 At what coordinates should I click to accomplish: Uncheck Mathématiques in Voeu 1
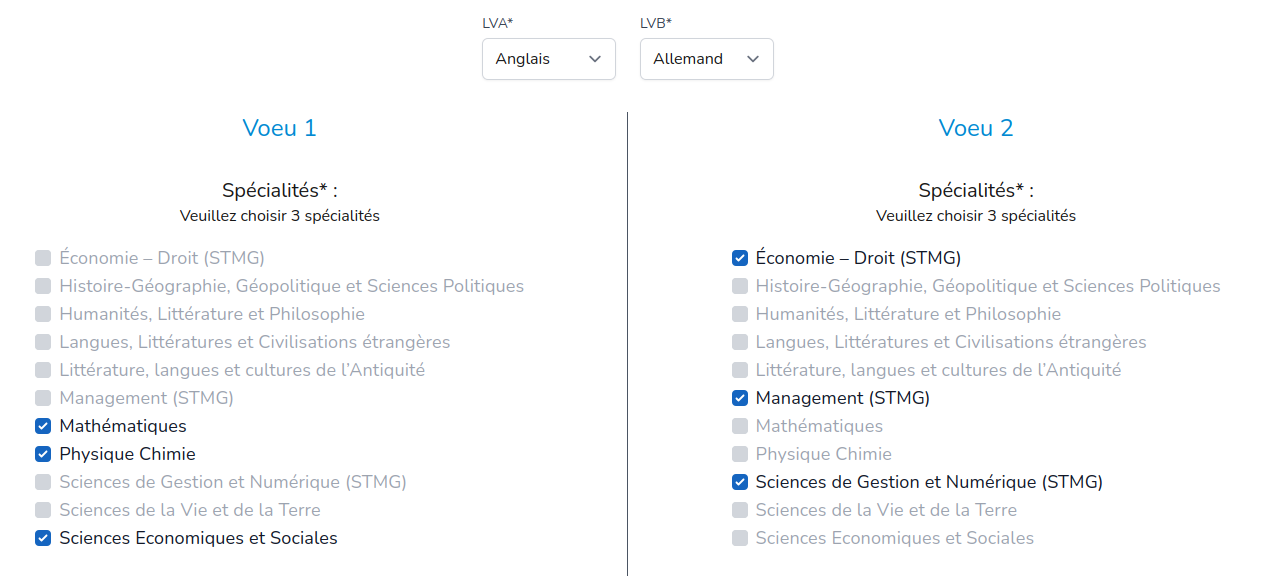tap(43, 426)
